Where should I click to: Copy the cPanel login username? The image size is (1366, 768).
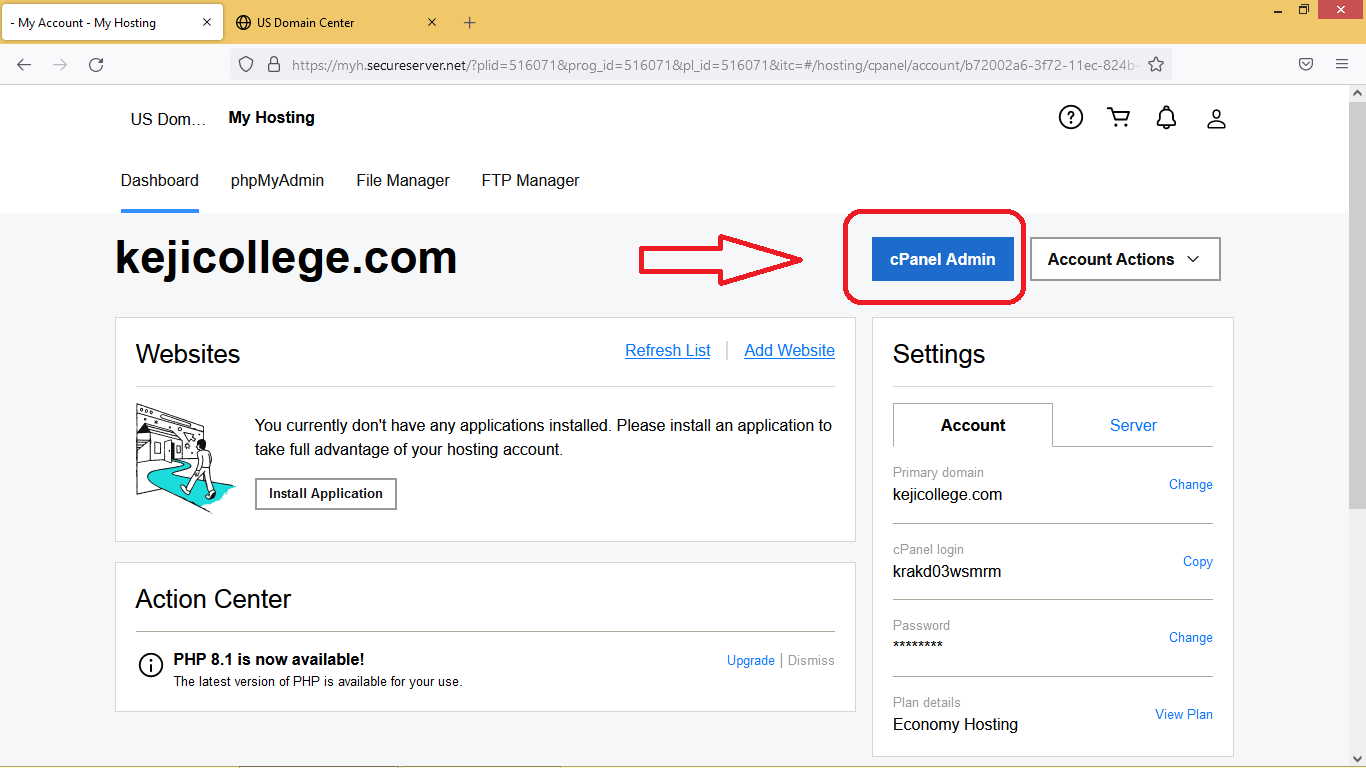coord(1198,561)
